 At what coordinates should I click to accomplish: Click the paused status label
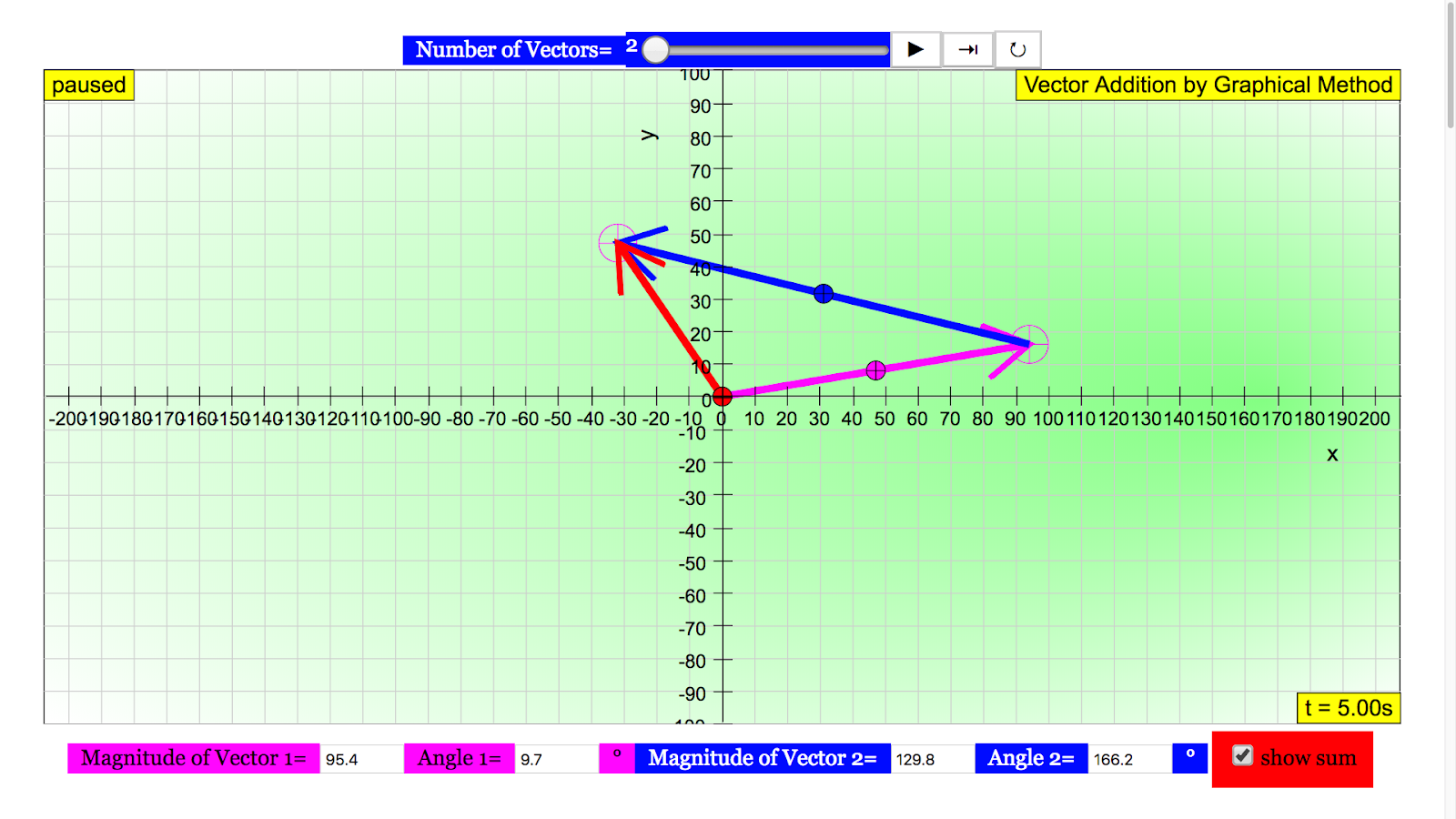[x=89, y=85]
